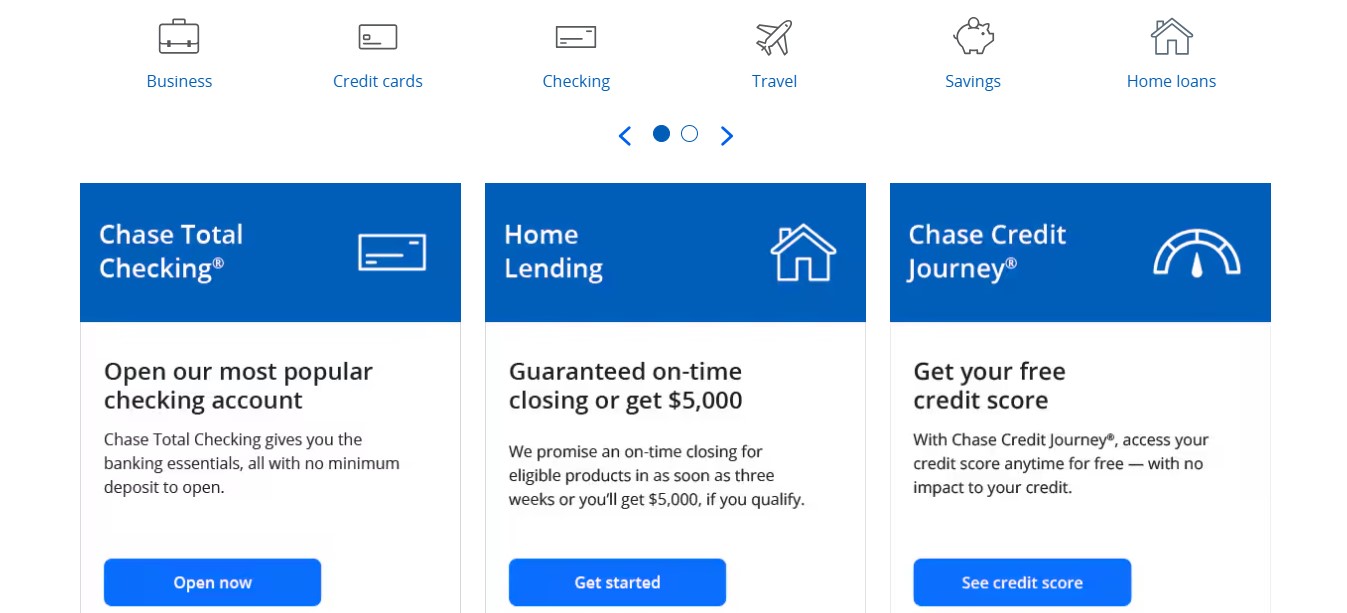Switch to the second carousel page dot
Screen dimensions: 1347x613
(x=689, y=134)
